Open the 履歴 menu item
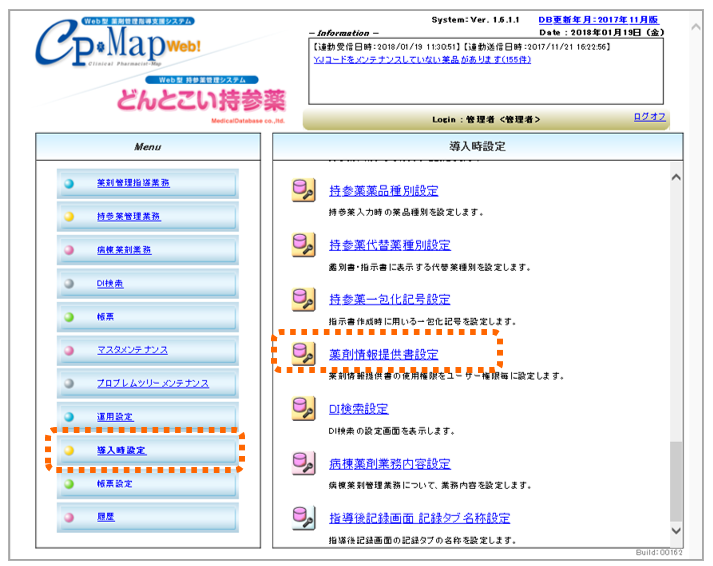 [x=106, y=517]
